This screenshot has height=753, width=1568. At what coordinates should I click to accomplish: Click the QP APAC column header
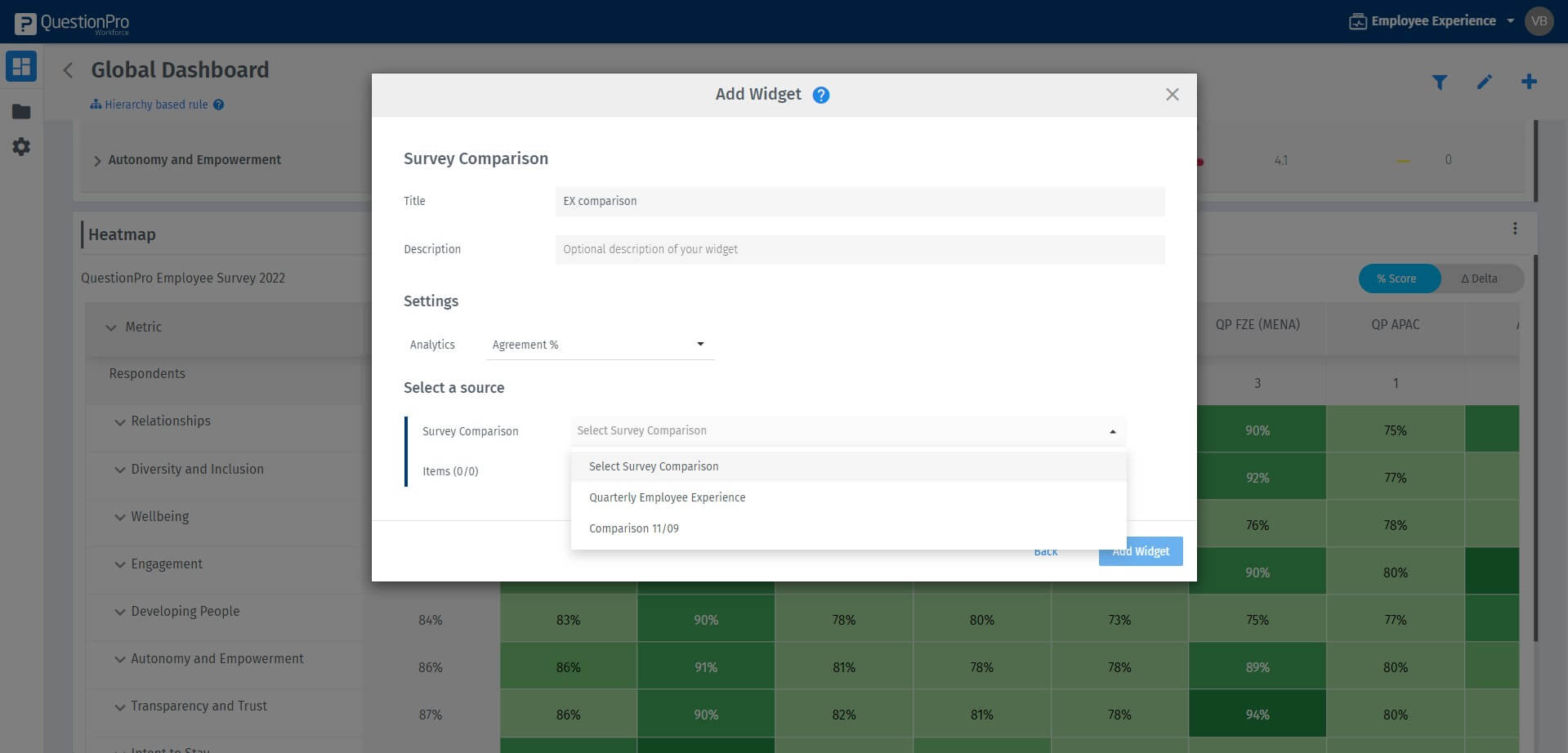point(1395,325)
